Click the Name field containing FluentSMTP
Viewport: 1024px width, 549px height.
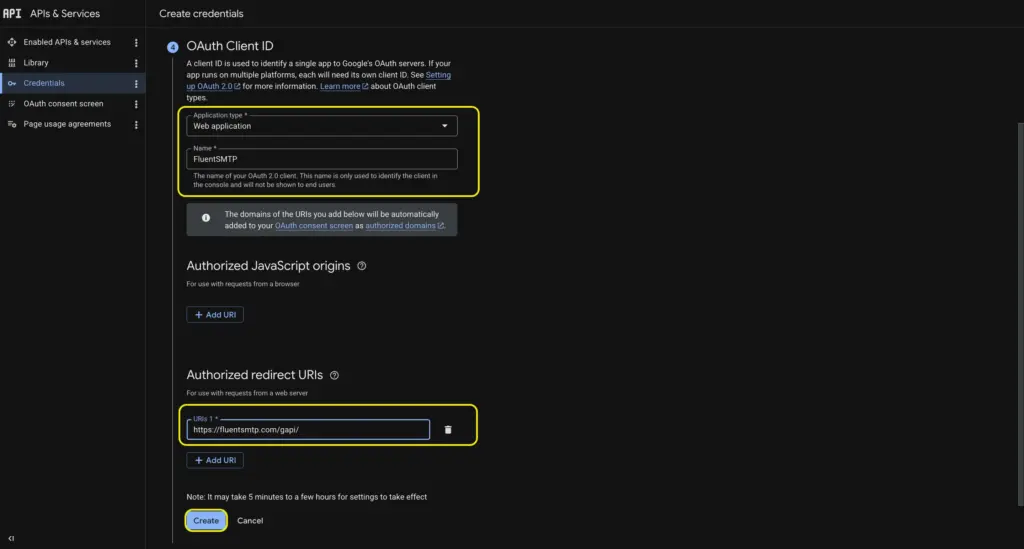pyautogui.click(x=322, y=159)
